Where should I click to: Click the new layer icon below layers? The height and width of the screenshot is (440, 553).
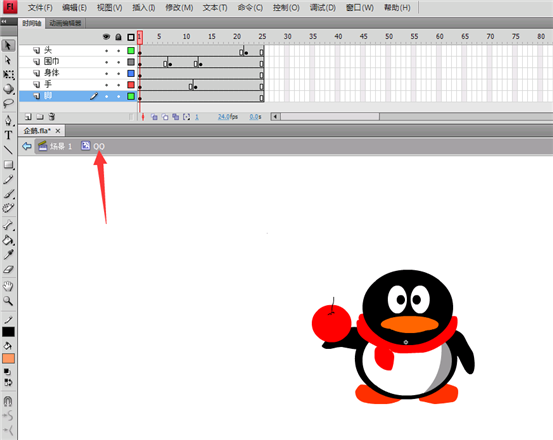(29, 117)
